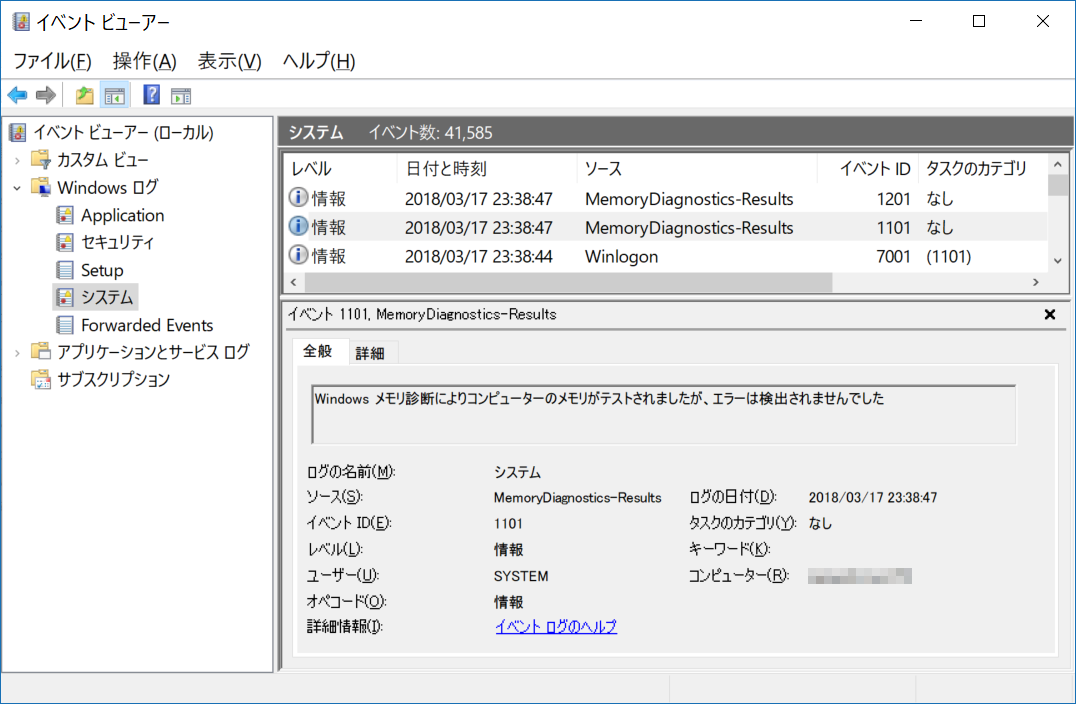Click event list horizontal scroll left arrow
Viewport: 1076px width, 704px height.
click(x=294, y=282)
